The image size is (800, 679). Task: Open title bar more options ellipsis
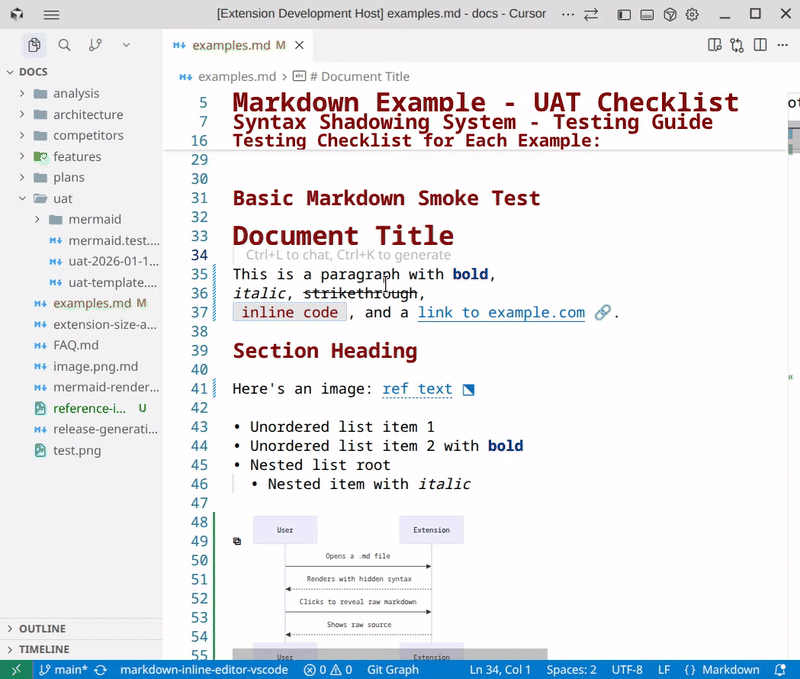[x=567, y=14]
